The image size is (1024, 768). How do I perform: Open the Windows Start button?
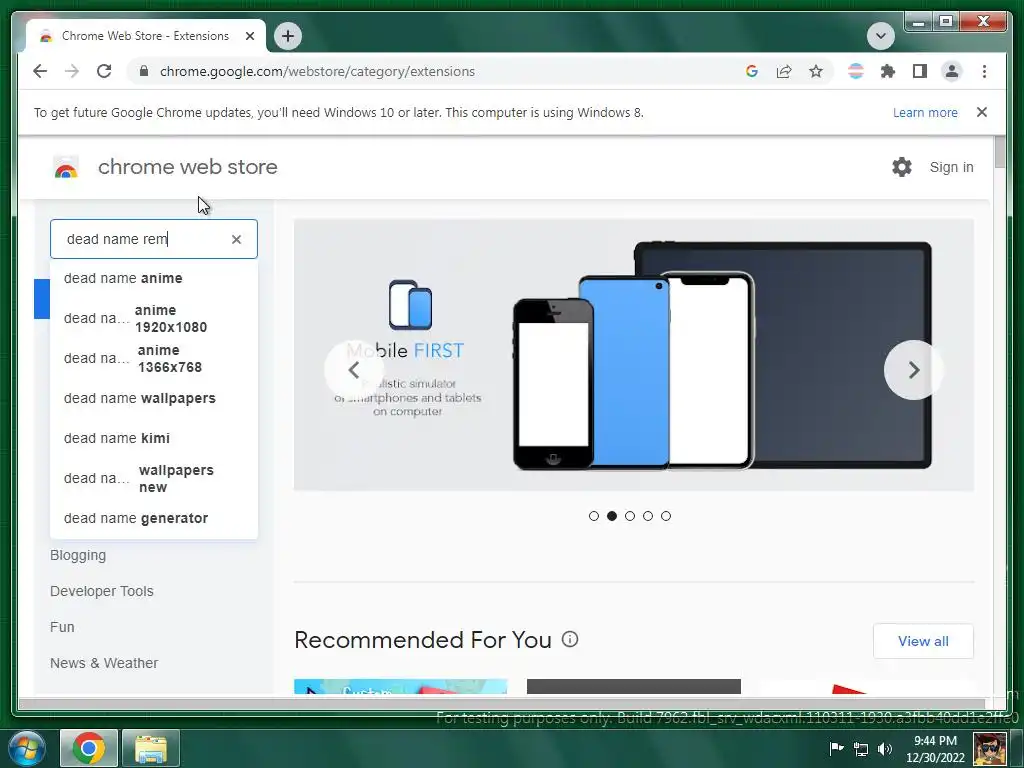click(x=25, y=748)
